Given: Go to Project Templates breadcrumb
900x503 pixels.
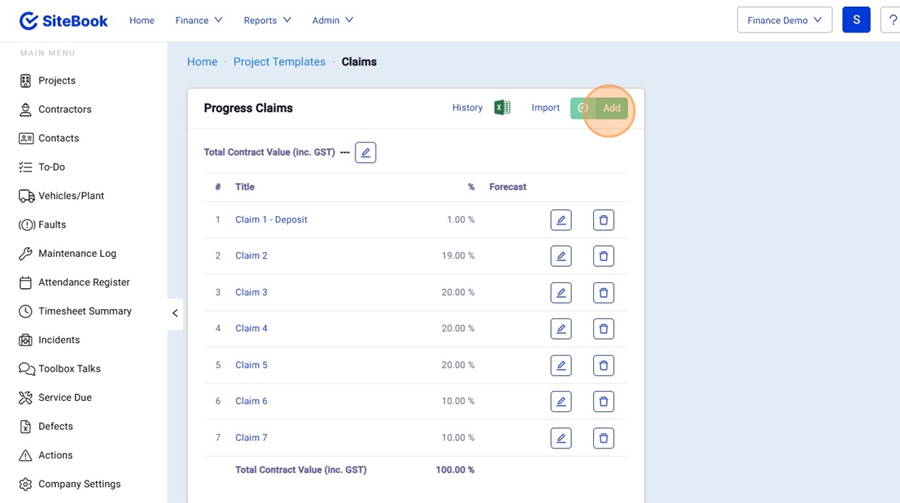Looking at the screenshot, I should [279, 62].
